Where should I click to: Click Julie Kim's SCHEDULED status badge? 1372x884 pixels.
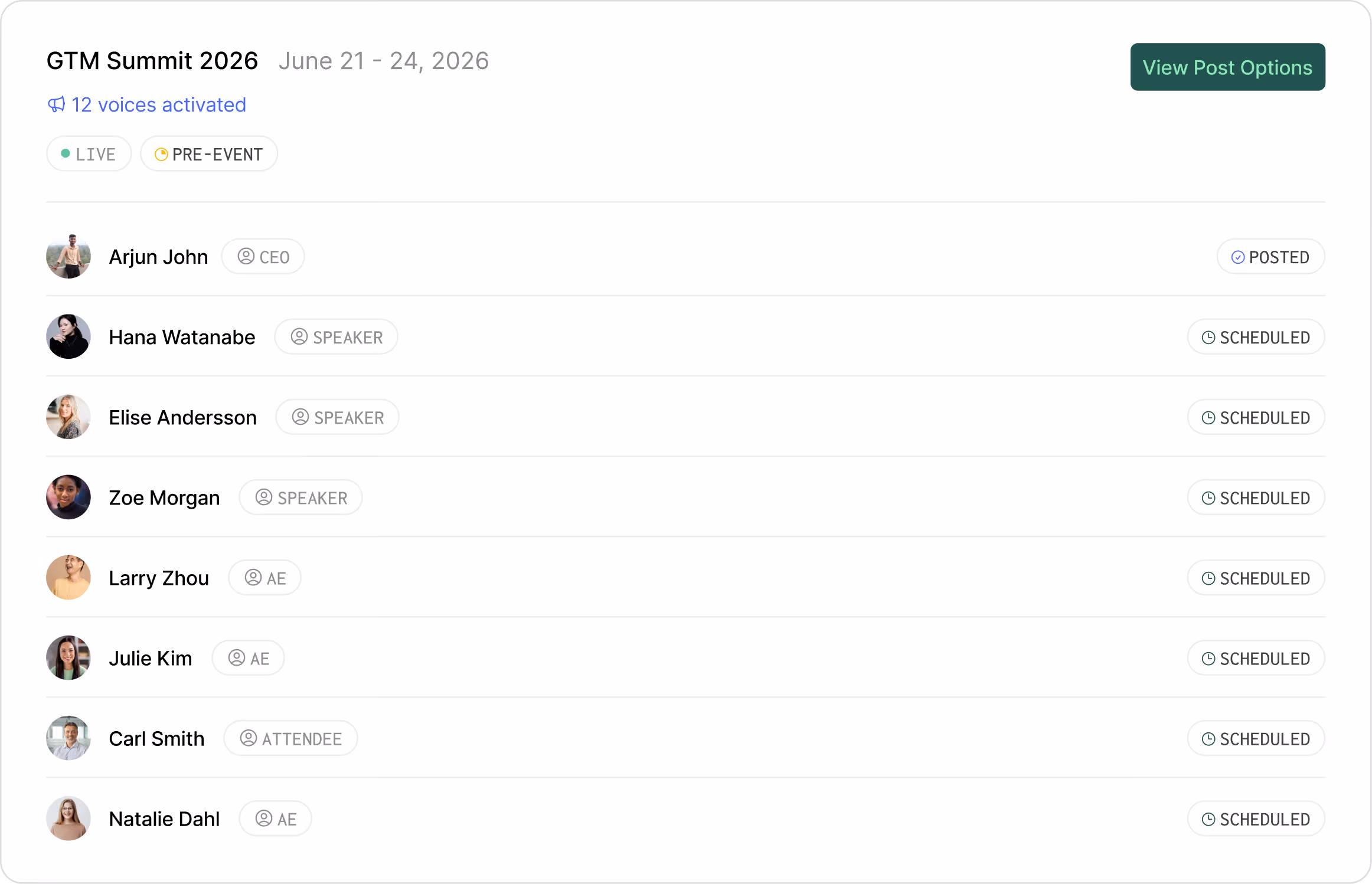coord(1256,657)
